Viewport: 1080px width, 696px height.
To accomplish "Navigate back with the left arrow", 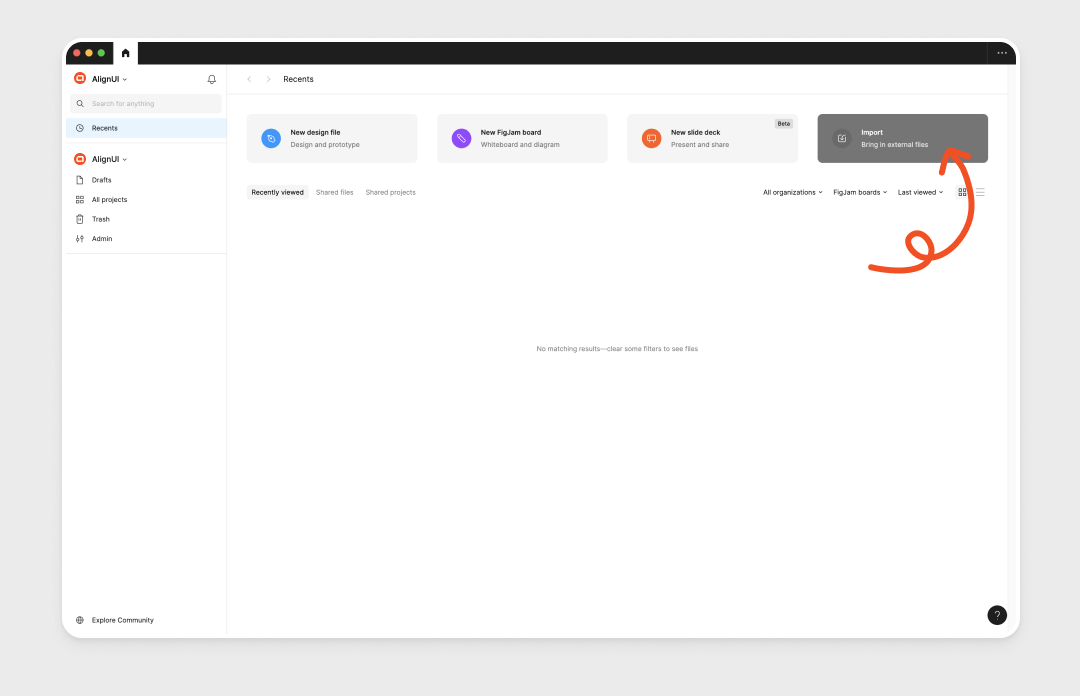I will point(249,79).
